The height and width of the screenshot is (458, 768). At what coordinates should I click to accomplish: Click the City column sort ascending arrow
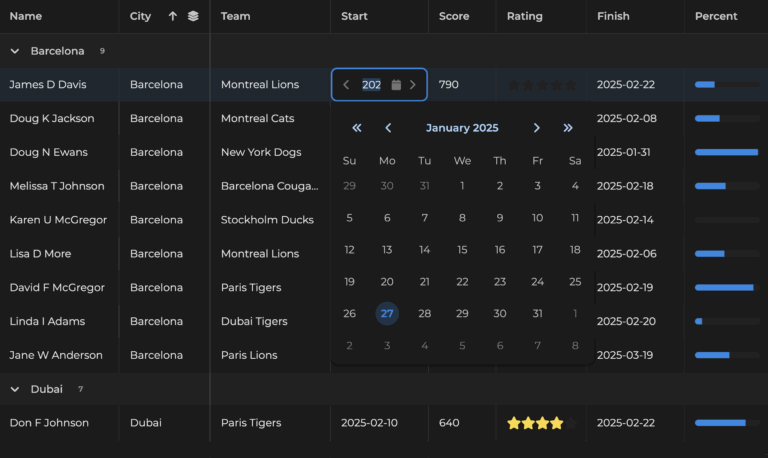[172, 16]
